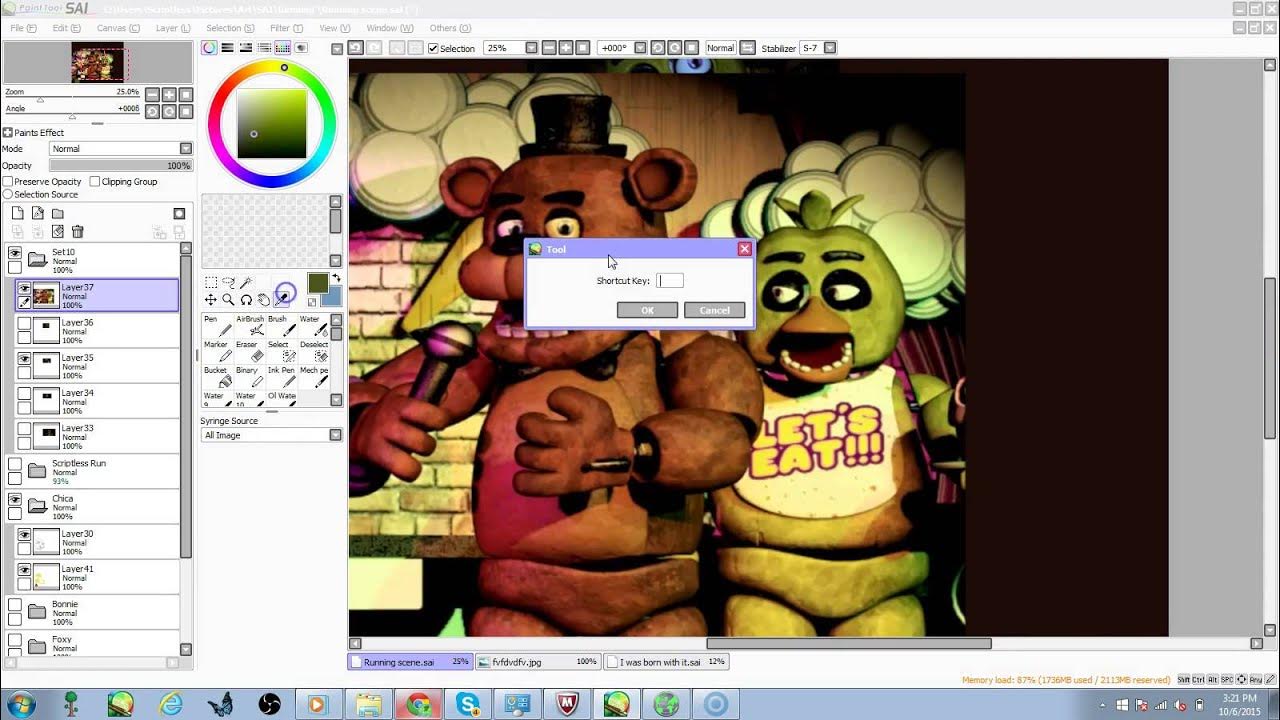The width and height of the screenshot is (1280, 720).
Task: Select the magic wand tool
Action: click(246, 283)
